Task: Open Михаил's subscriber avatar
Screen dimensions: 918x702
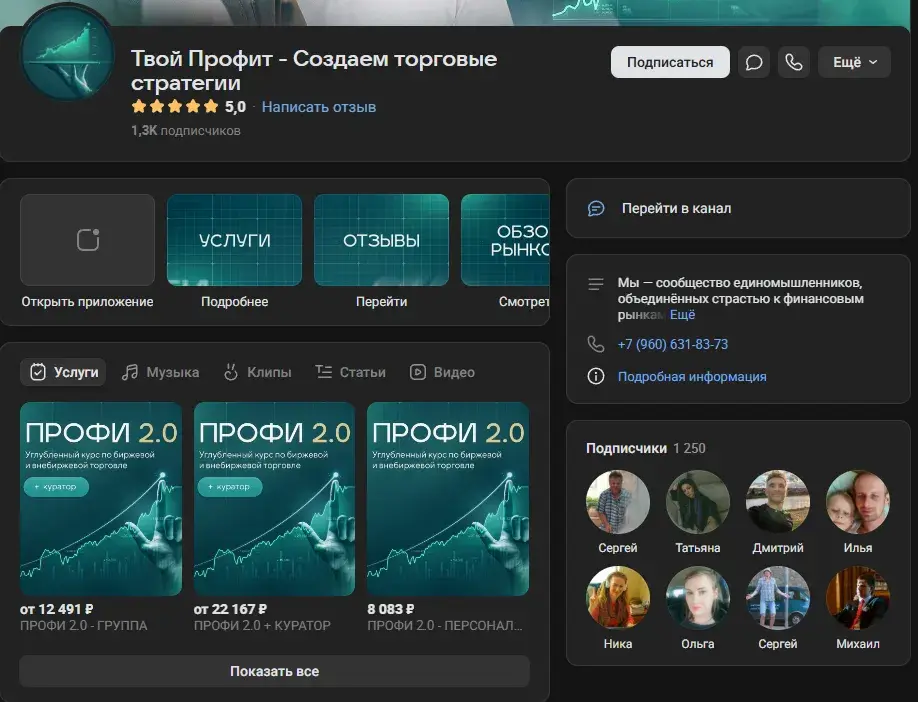Action: 858,598
